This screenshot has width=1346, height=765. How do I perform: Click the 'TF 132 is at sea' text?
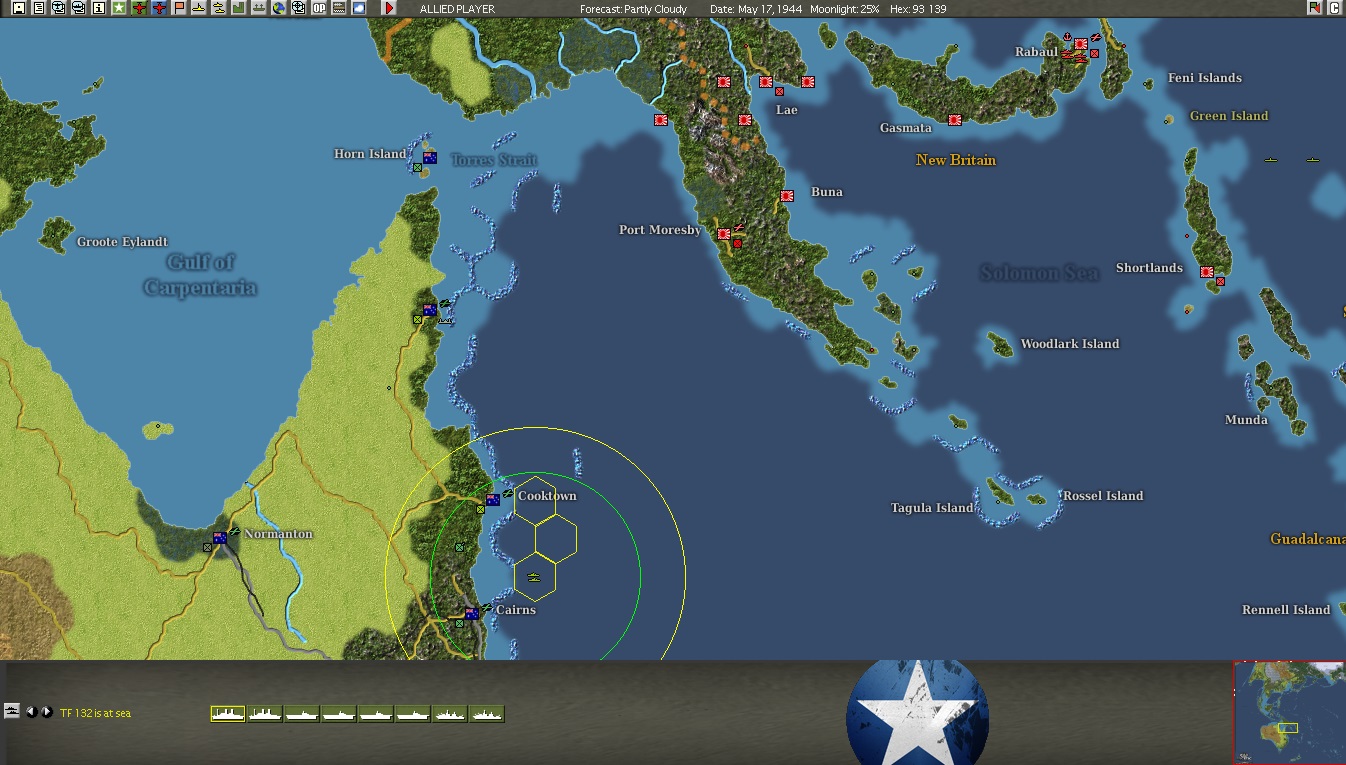(x=95, y=713)
